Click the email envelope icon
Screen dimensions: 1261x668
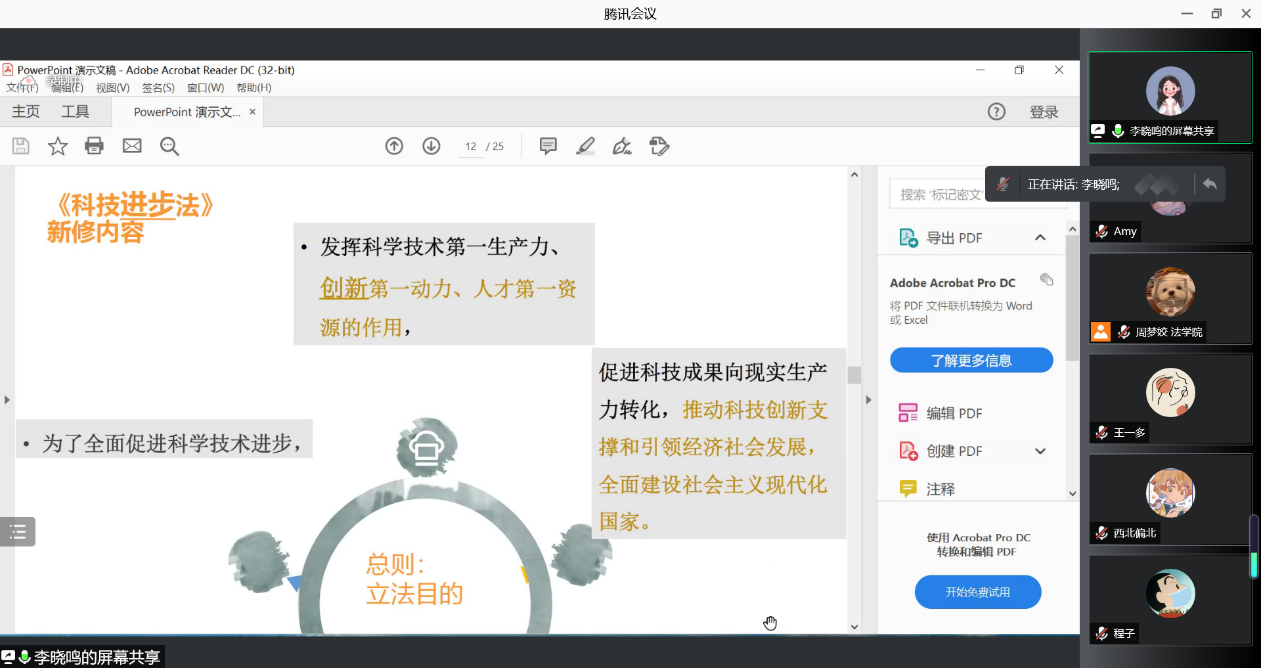tap(132, 146)
